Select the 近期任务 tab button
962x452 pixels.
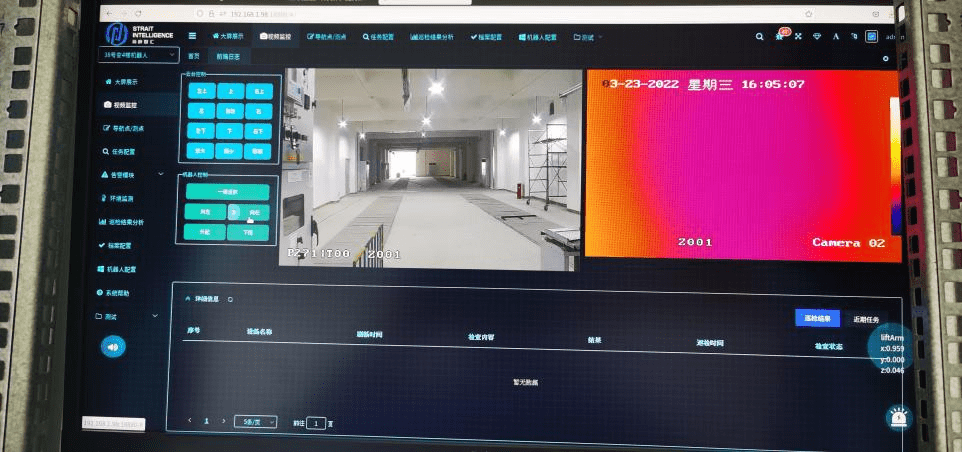tap(866, 320)
